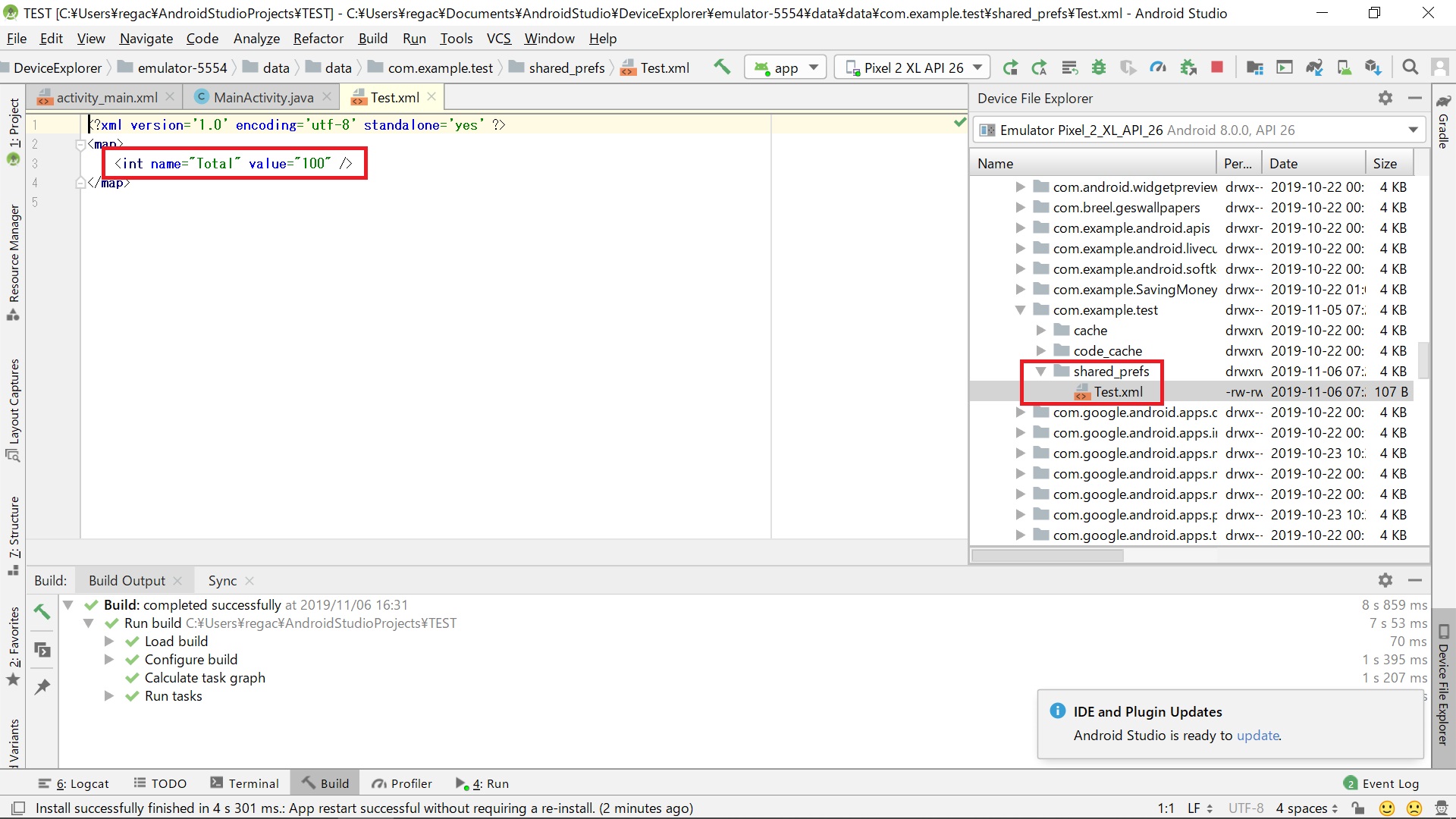
Task: Select the Test.xml file in the tree
Action: click(1118, 392)
